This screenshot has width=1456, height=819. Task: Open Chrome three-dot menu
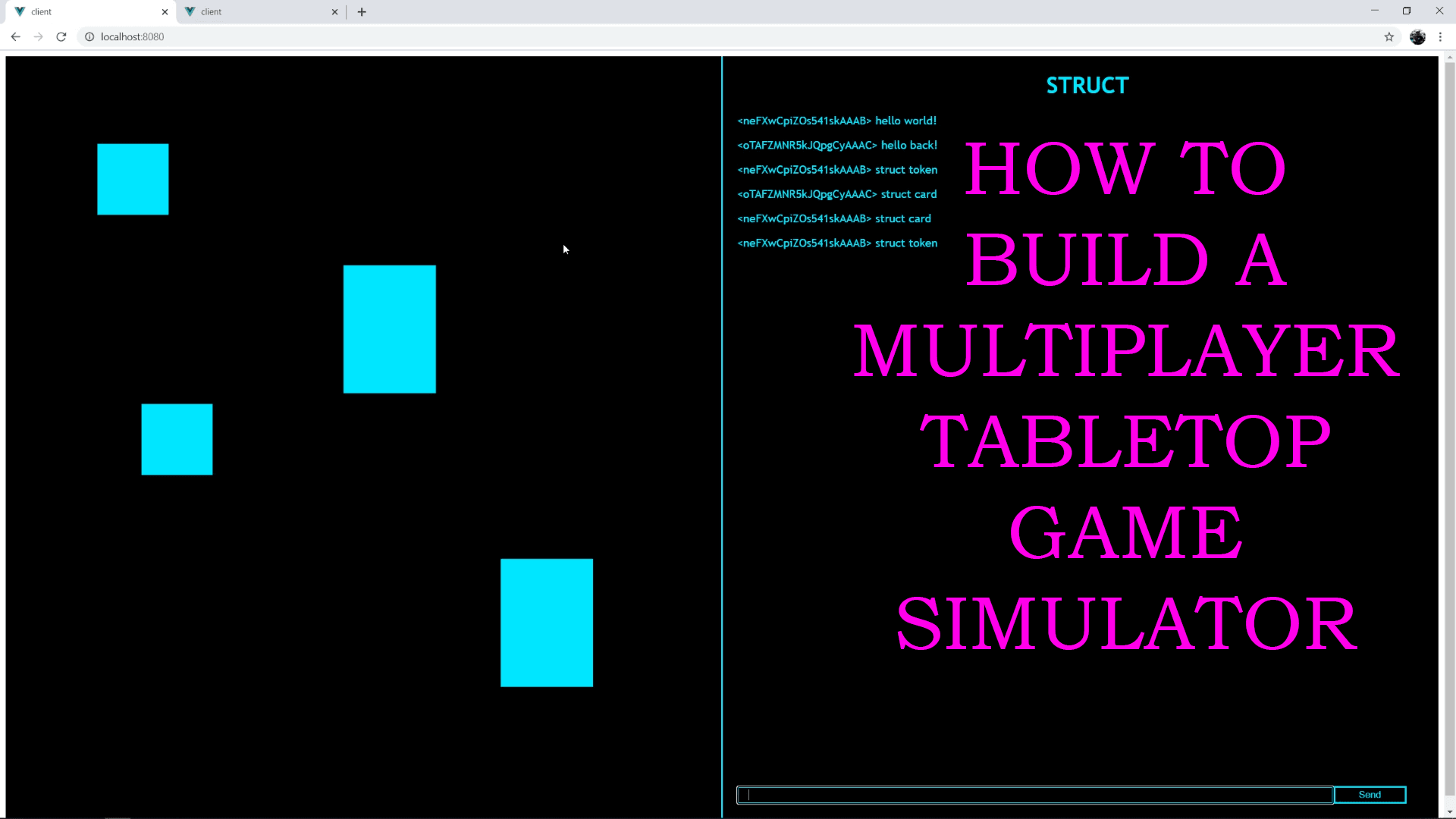[x=1440, y=36]
